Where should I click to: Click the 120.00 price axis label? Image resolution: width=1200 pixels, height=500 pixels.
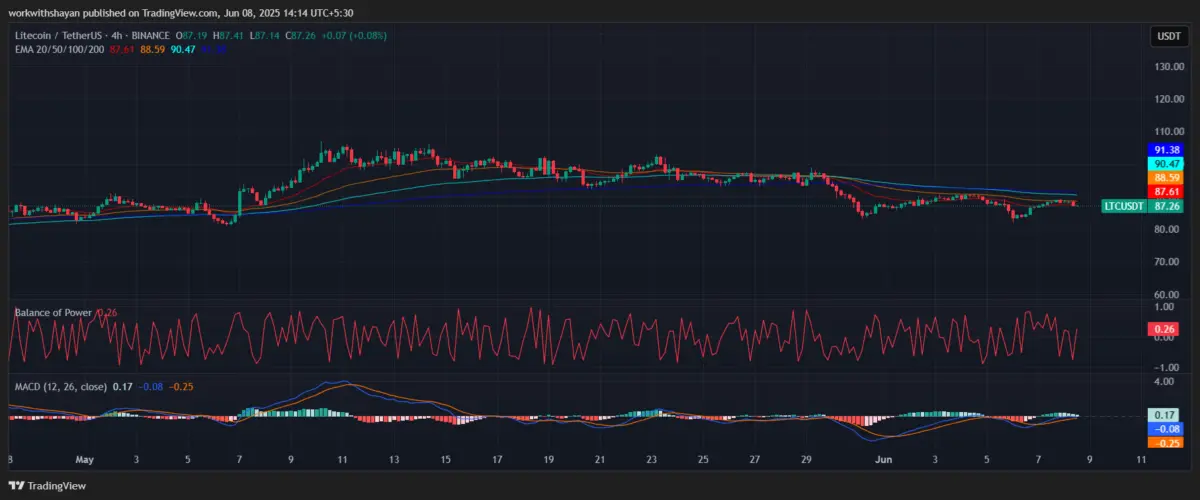pyautogui.click(x=1169, y=100)
